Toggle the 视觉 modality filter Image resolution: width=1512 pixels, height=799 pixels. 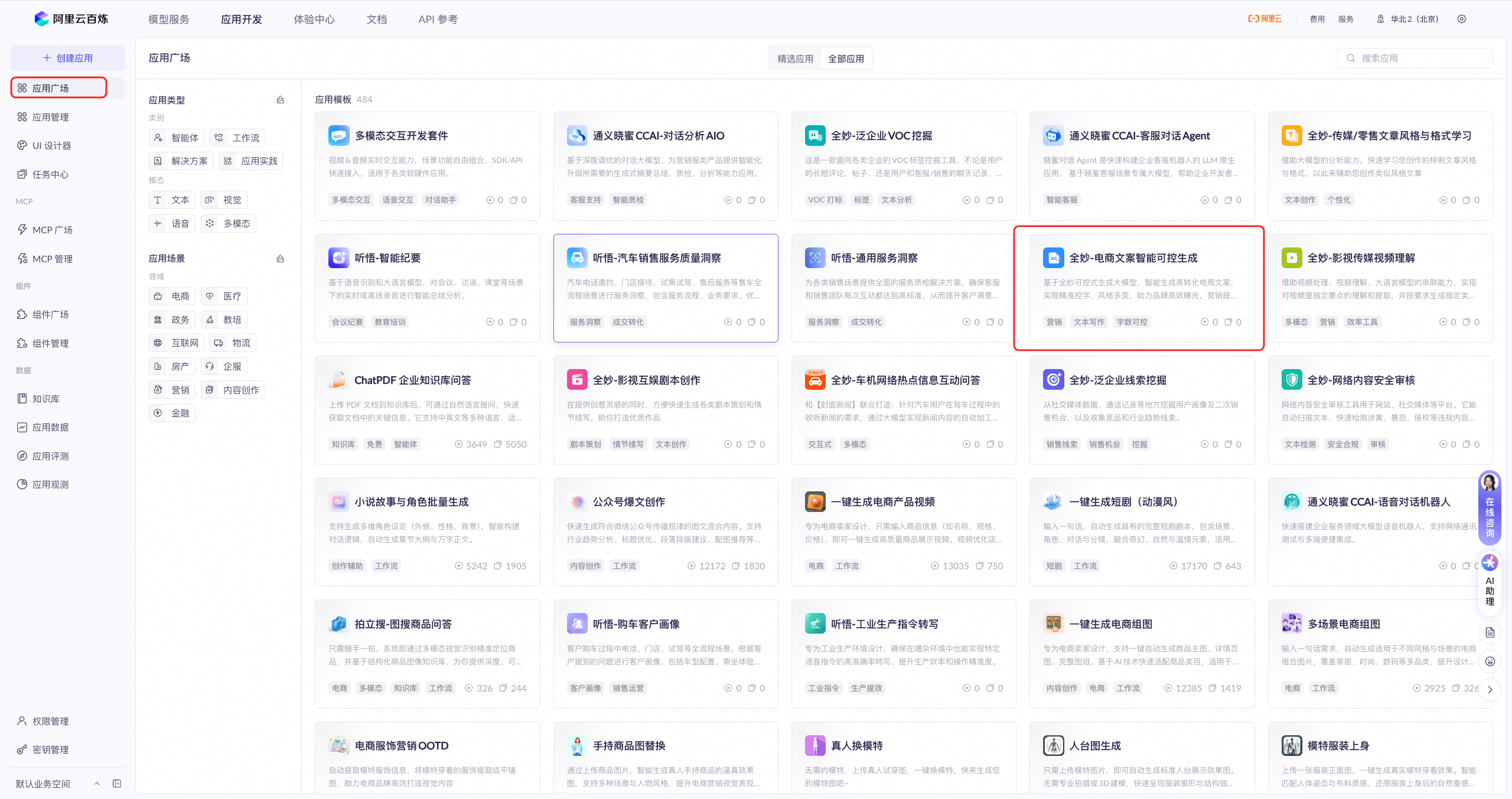(x=224, y=200)
